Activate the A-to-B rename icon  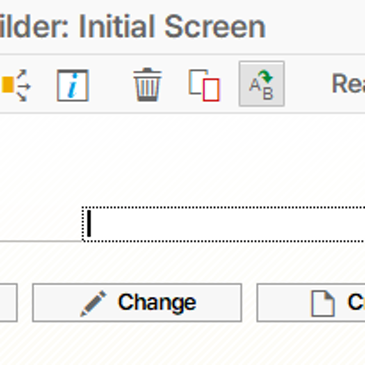pyautogui.click(x=262, y=84)
